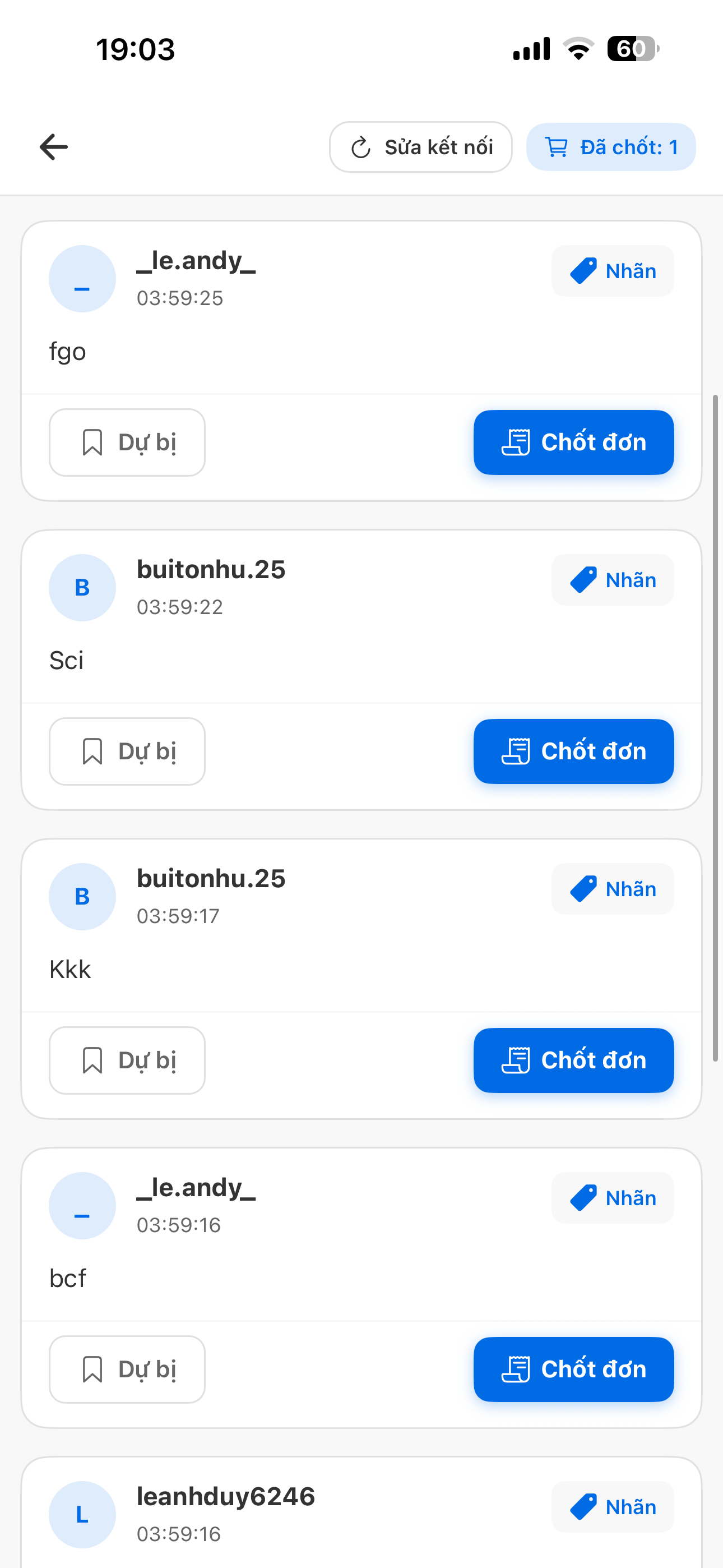Screen dimensions: 723x1568
Task: Tap the receipt icon on the Kkk comment
Action: 516,1060
